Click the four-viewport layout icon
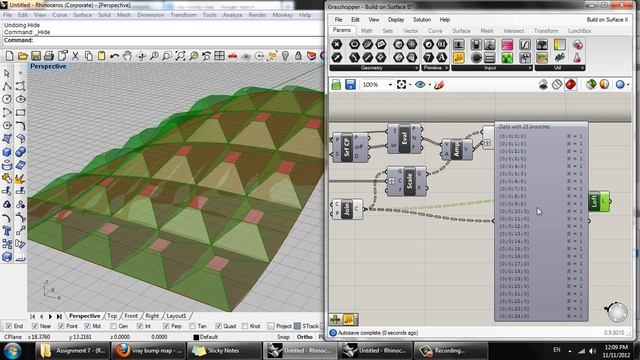This screenshot has width=640, height=360. 219,56
